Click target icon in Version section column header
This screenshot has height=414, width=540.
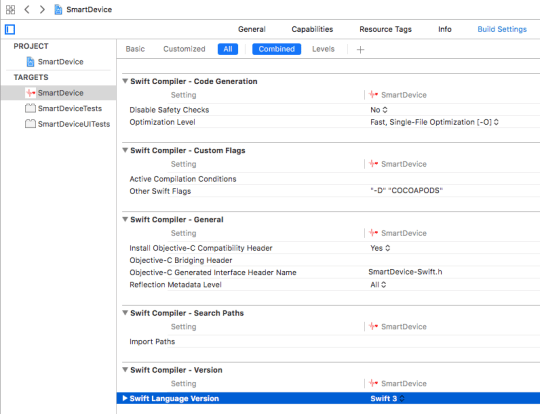pos(373,383)
